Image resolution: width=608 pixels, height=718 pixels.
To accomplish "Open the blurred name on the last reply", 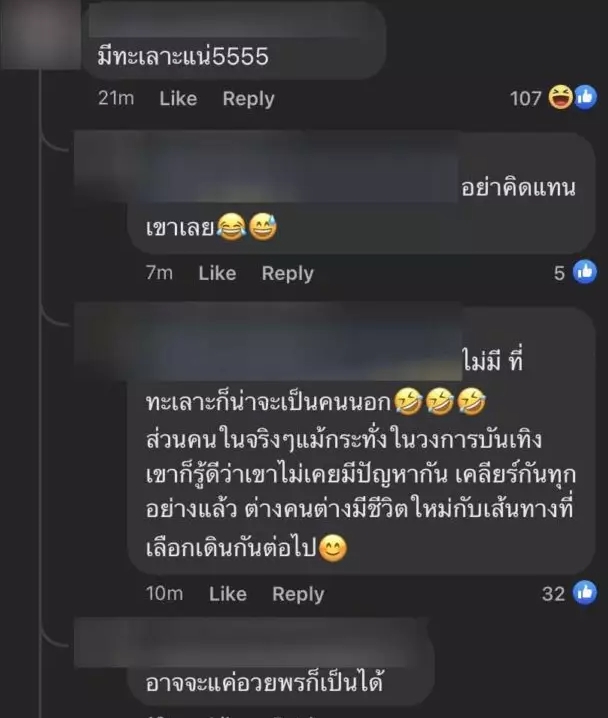I will (x=251, y=642).
